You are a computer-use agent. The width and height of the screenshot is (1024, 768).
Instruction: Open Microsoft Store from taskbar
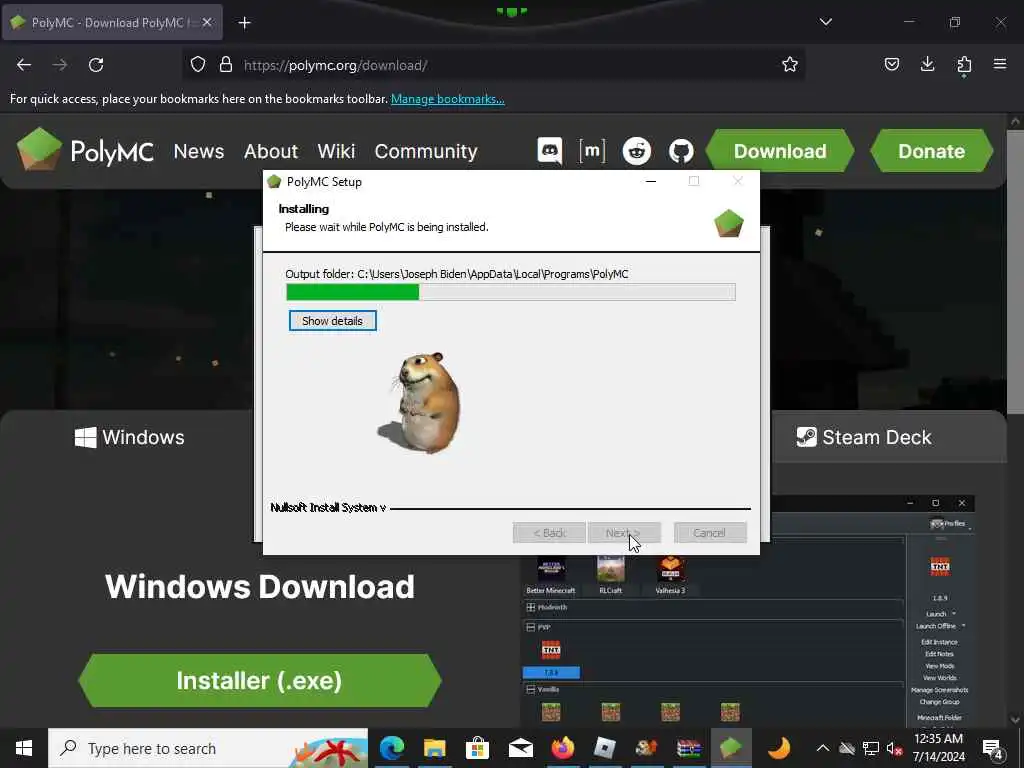point(477,748)
